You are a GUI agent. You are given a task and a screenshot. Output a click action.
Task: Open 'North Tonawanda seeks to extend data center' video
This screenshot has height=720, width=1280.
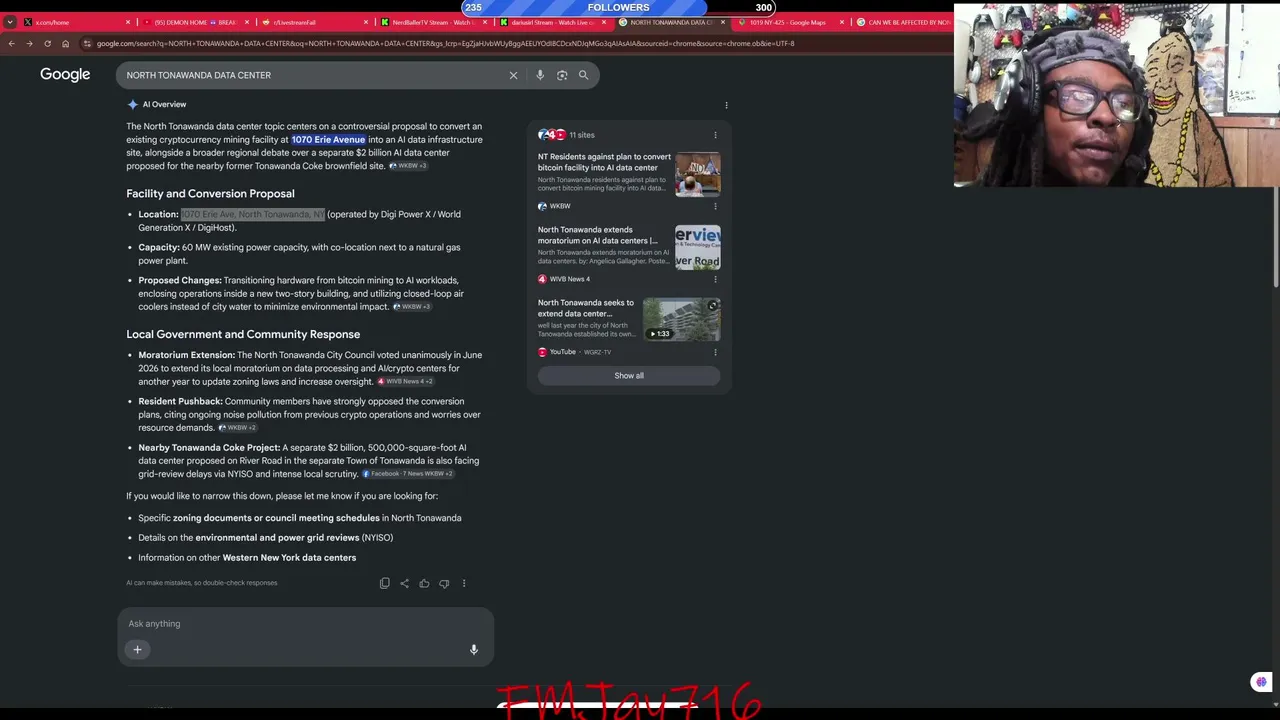586,308
